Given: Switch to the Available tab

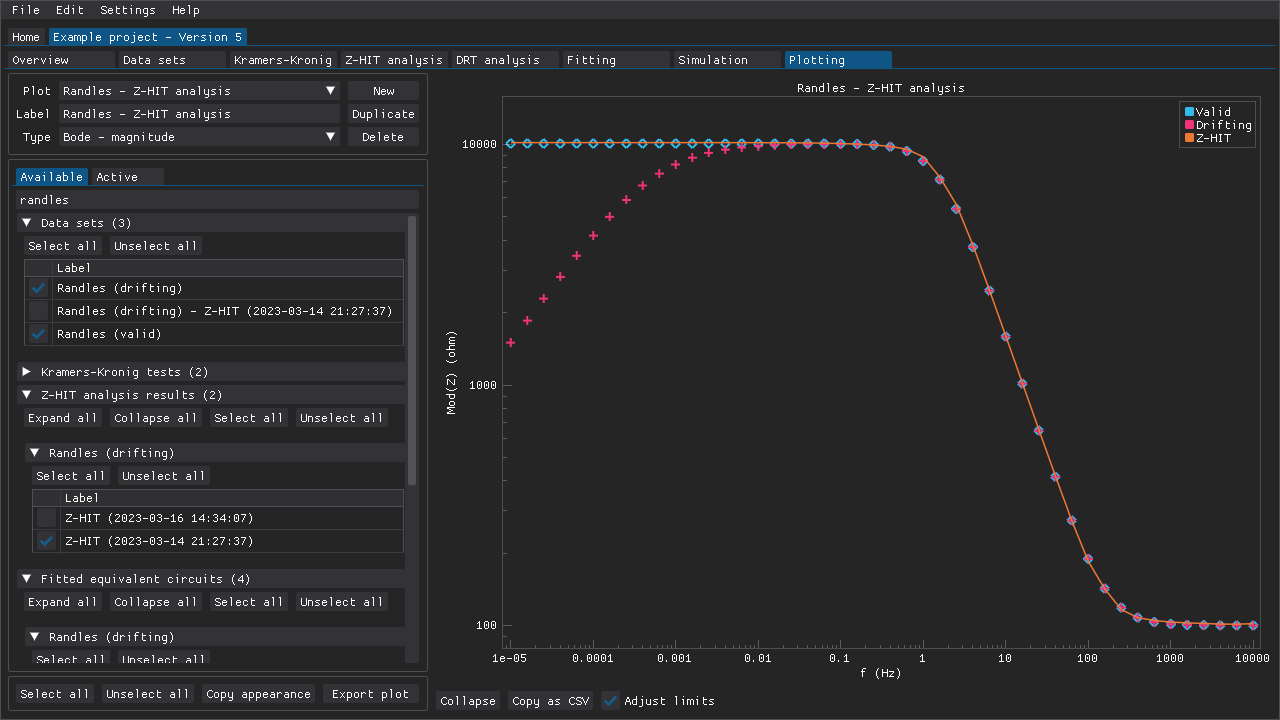Looking at the screenshot, I should pyautogui.click(x=51, y=177).
